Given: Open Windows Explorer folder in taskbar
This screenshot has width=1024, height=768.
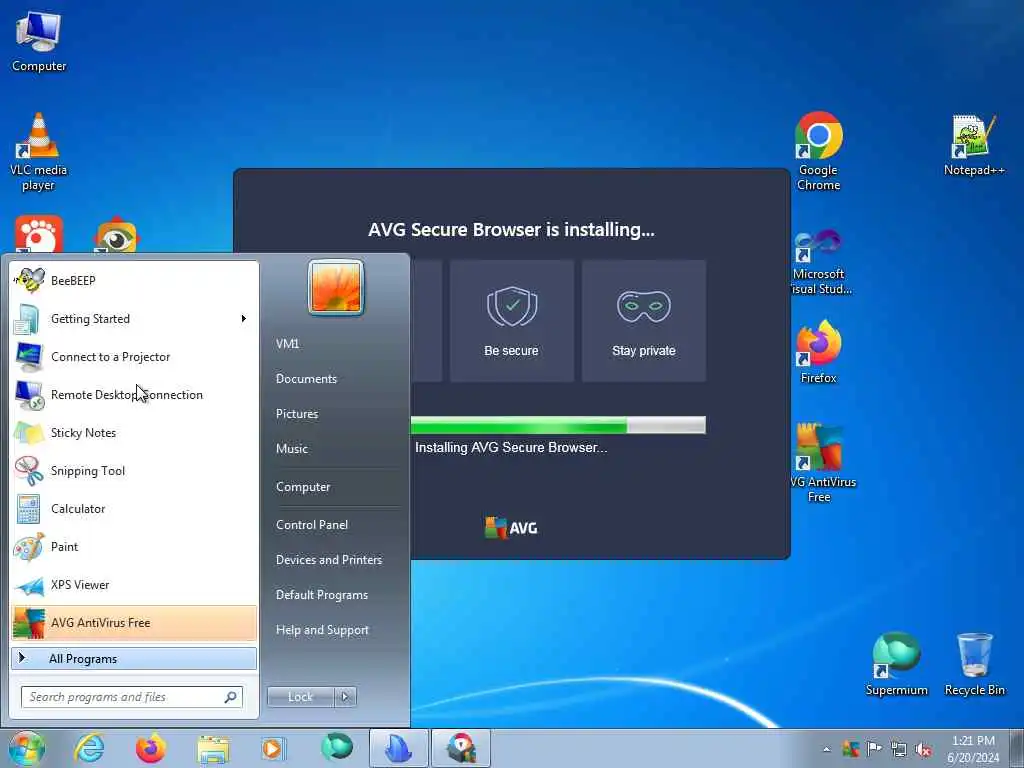Looking at the screenshot, I should pyautogui.click(x=213, y=748).
